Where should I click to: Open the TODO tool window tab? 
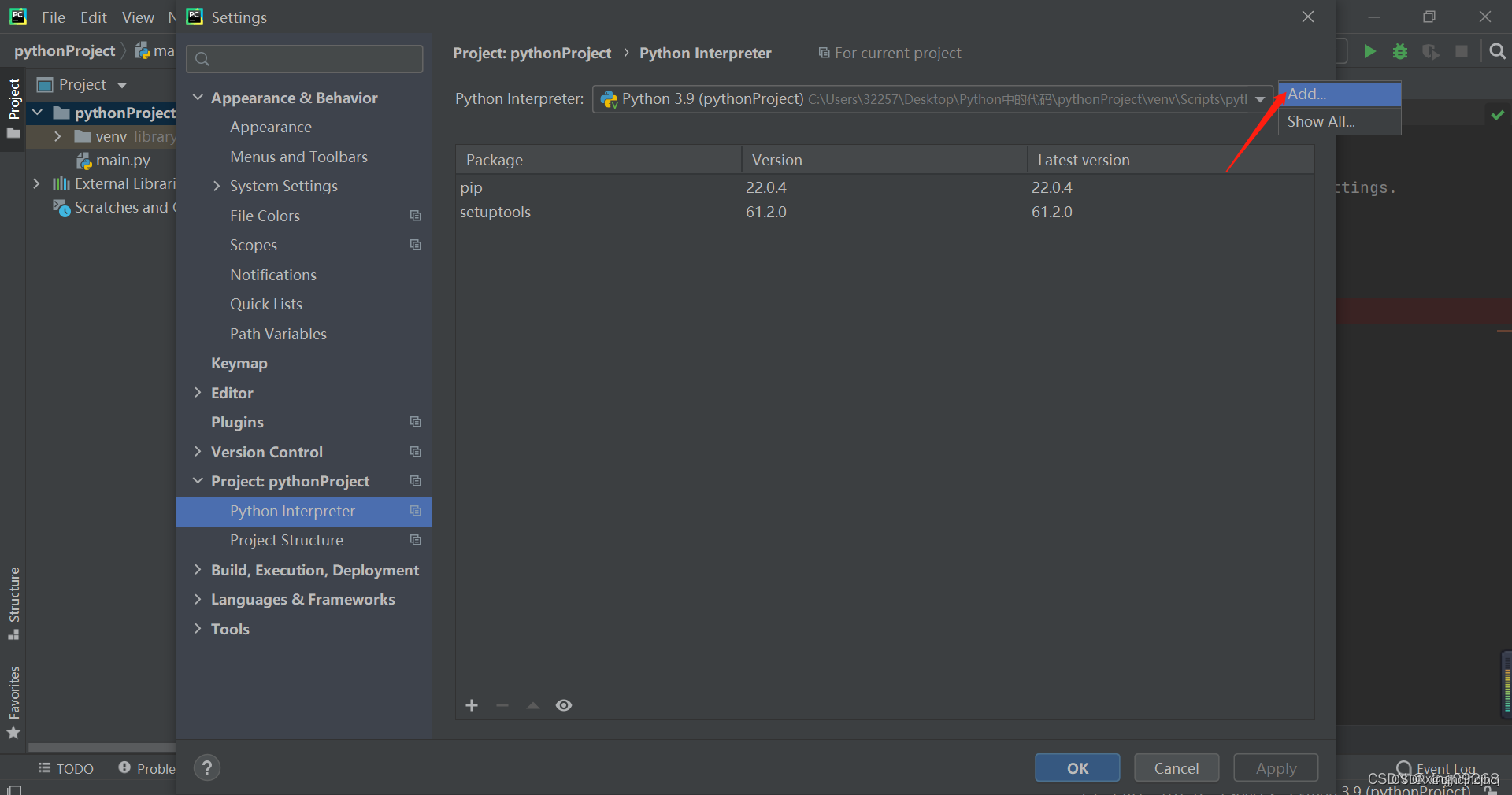66,768
